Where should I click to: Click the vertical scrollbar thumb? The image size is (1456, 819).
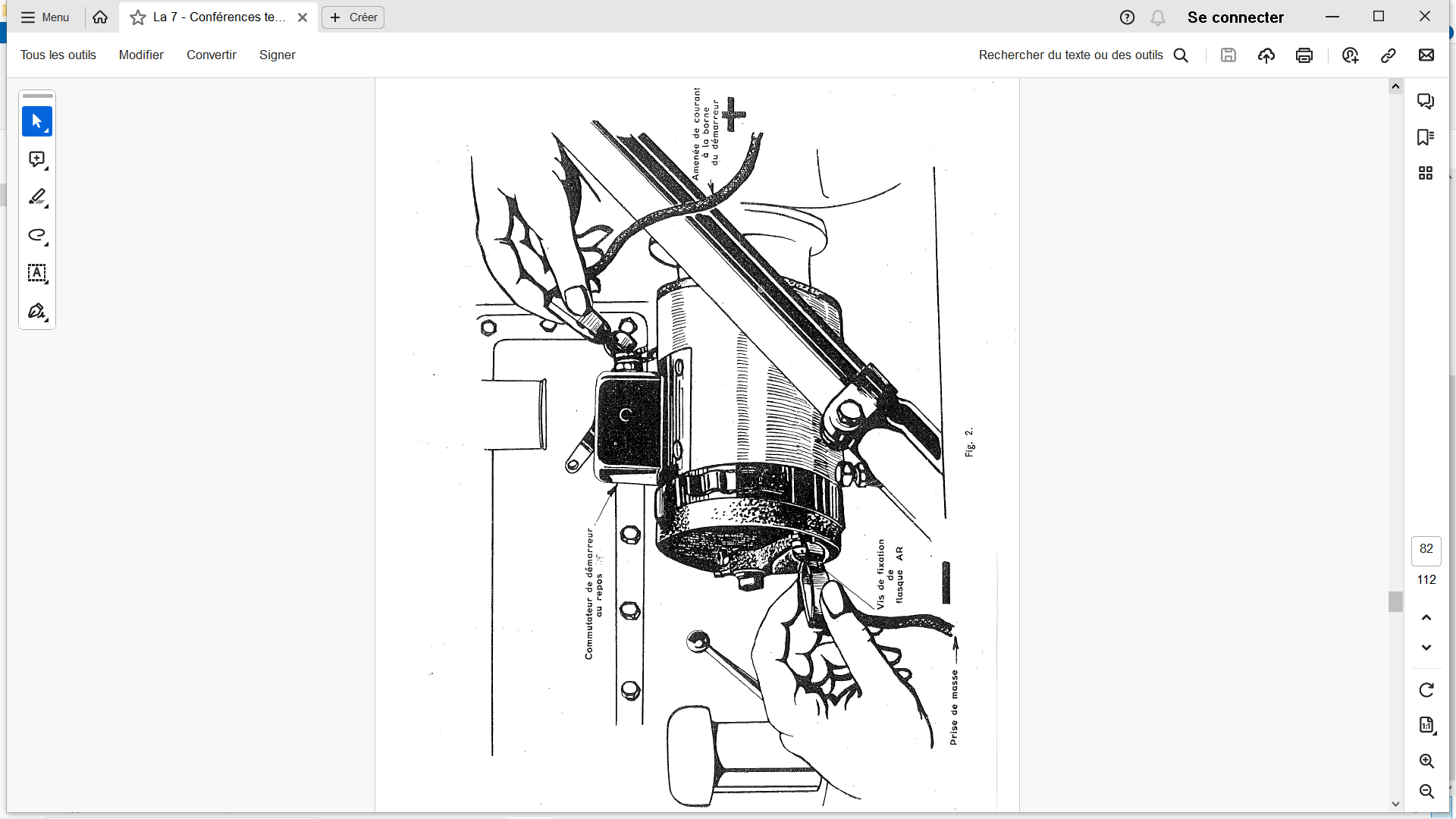click(1395, 601)
